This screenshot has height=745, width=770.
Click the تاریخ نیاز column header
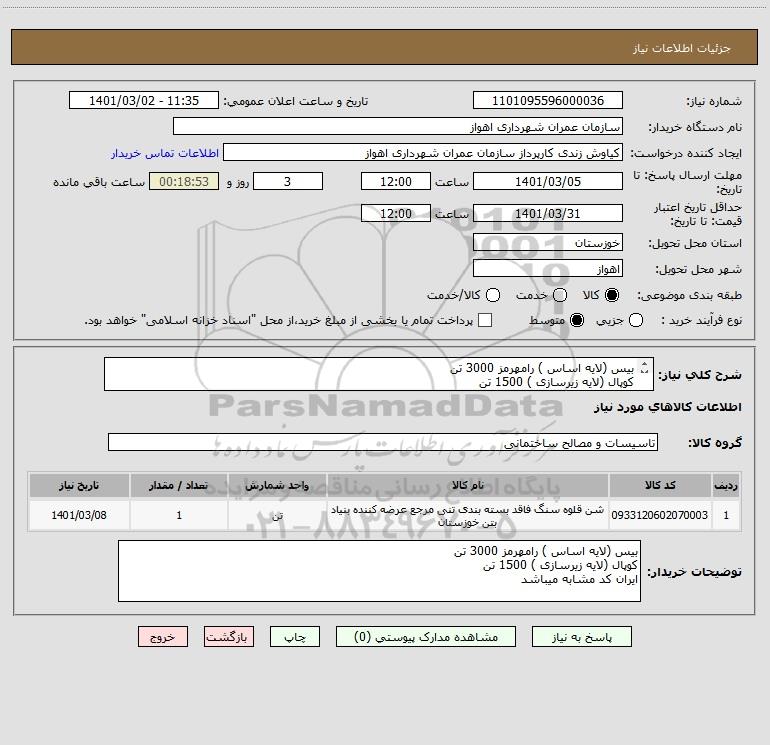coord(79,485)
